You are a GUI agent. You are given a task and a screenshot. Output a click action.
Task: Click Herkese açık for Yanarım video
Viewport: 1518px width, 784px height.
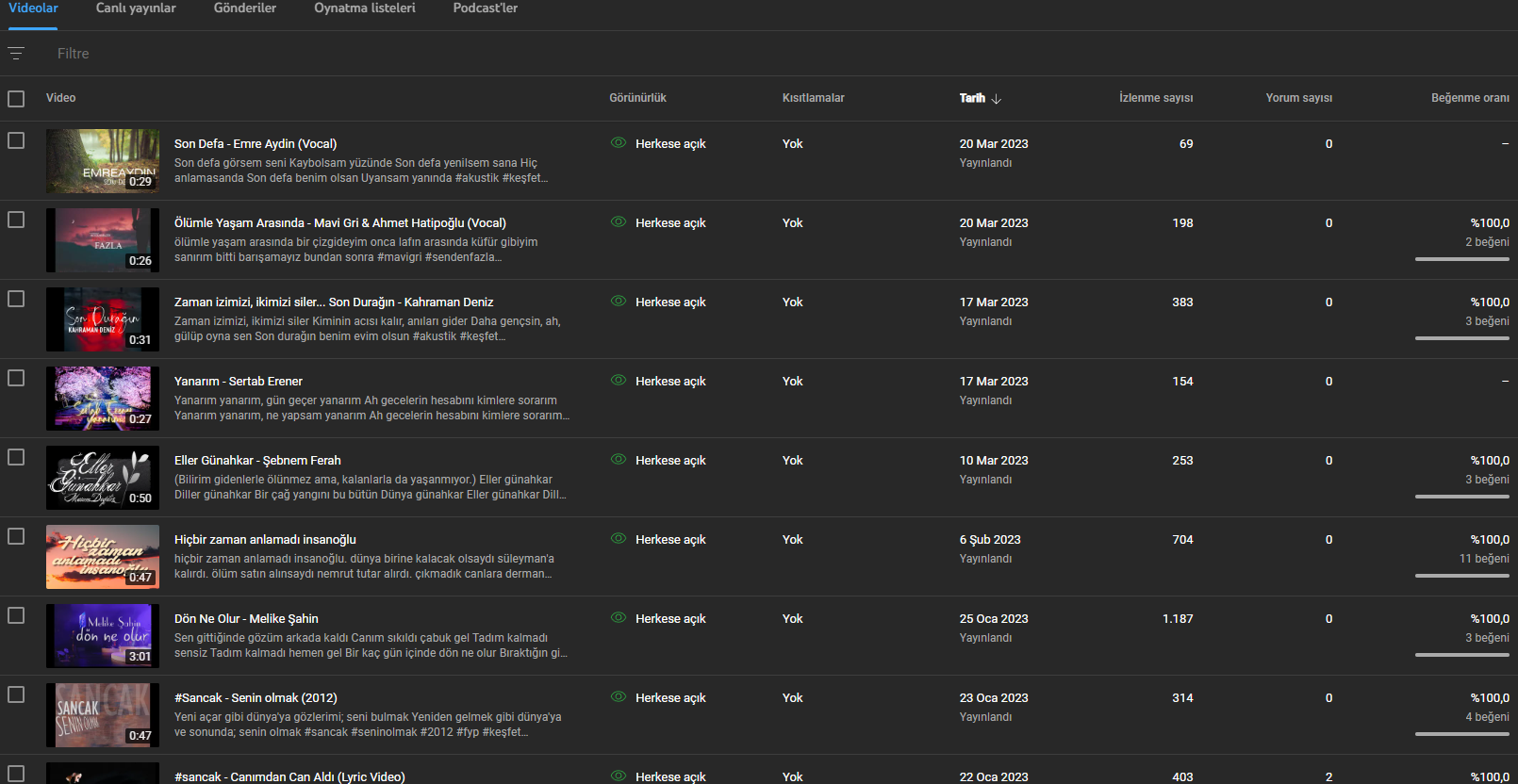pyautogui.click(x=670, y=382)
